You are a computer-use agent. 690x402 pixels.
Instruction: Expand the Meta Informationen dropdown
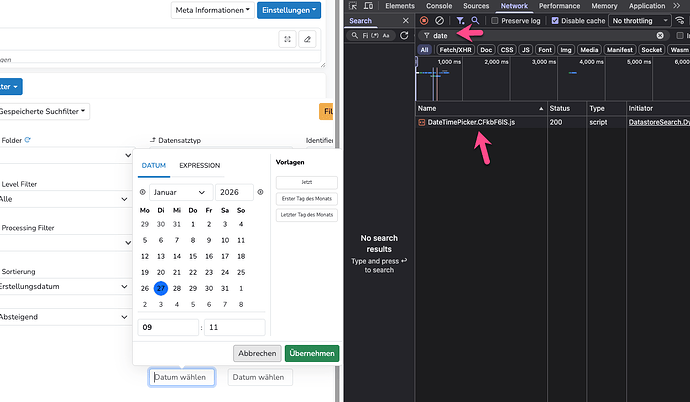tap(212, 10)
